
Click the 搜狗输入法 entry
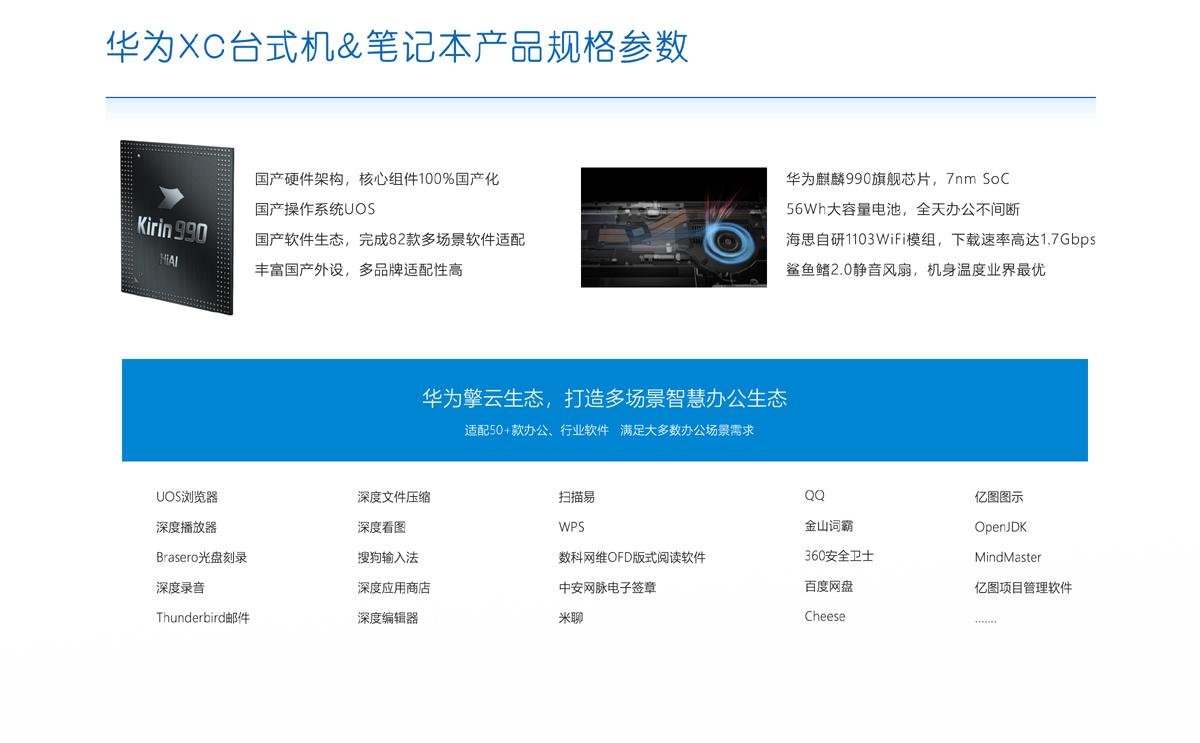[x=388, y=558]
